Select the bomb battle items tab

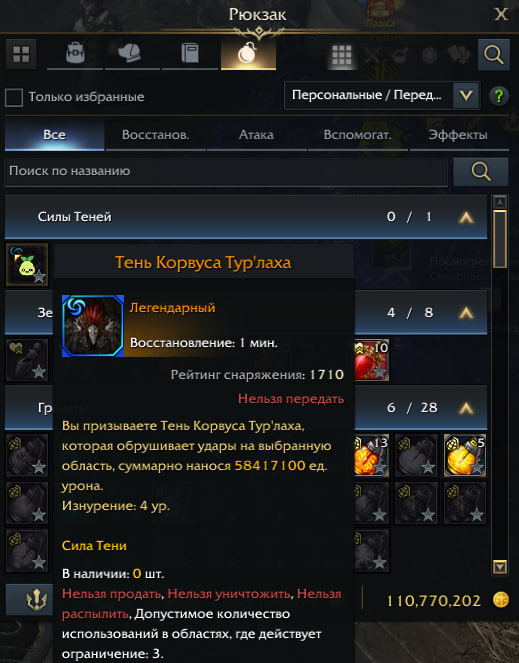click(248, 54)
